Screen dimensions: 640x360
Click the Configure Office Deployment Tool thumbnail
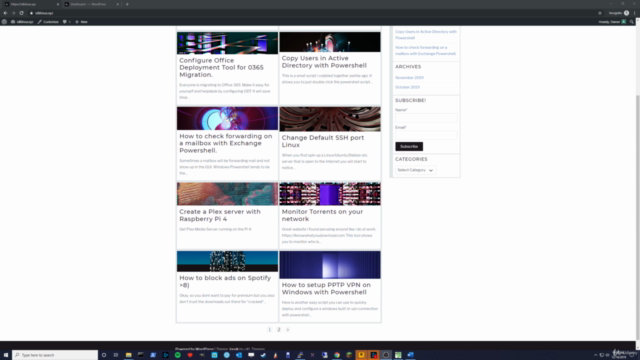(x=227, y=43)
